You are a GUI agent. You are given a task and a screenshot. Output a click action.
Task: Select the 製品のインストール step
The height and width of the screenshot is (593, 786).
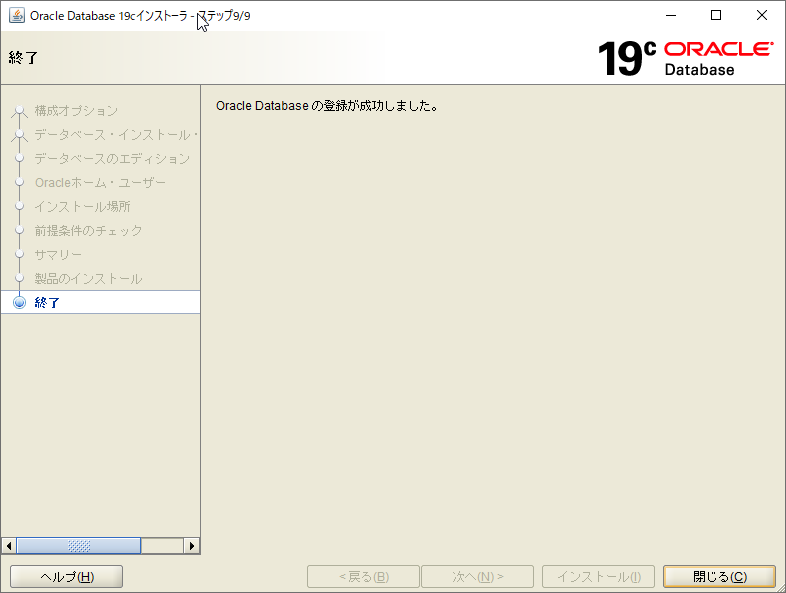[x=88, y=279]
